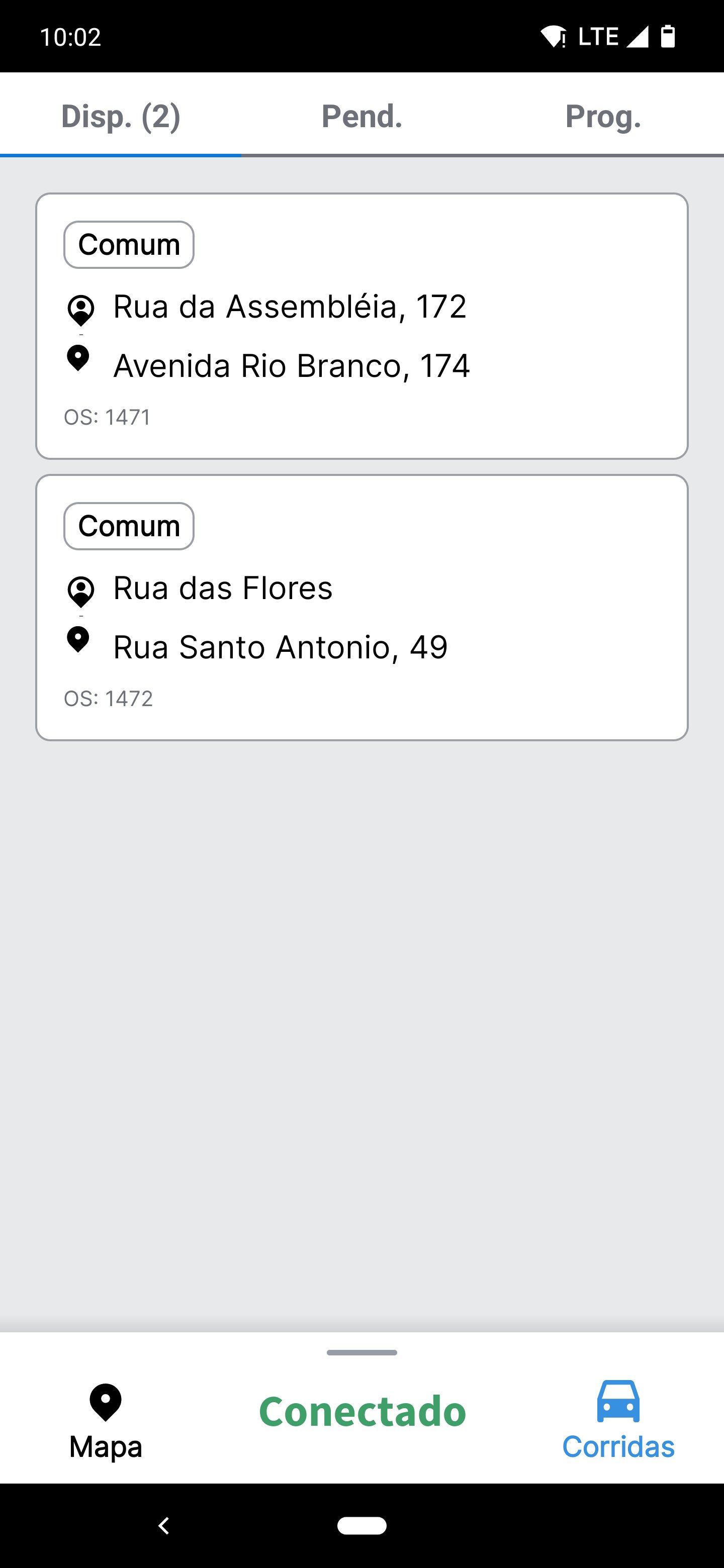This screenshot has height=1568, width=724.
Task: Tap destination pin for Rua Santo Antonio
Action: pyautogui.click(x=78, y=640)
